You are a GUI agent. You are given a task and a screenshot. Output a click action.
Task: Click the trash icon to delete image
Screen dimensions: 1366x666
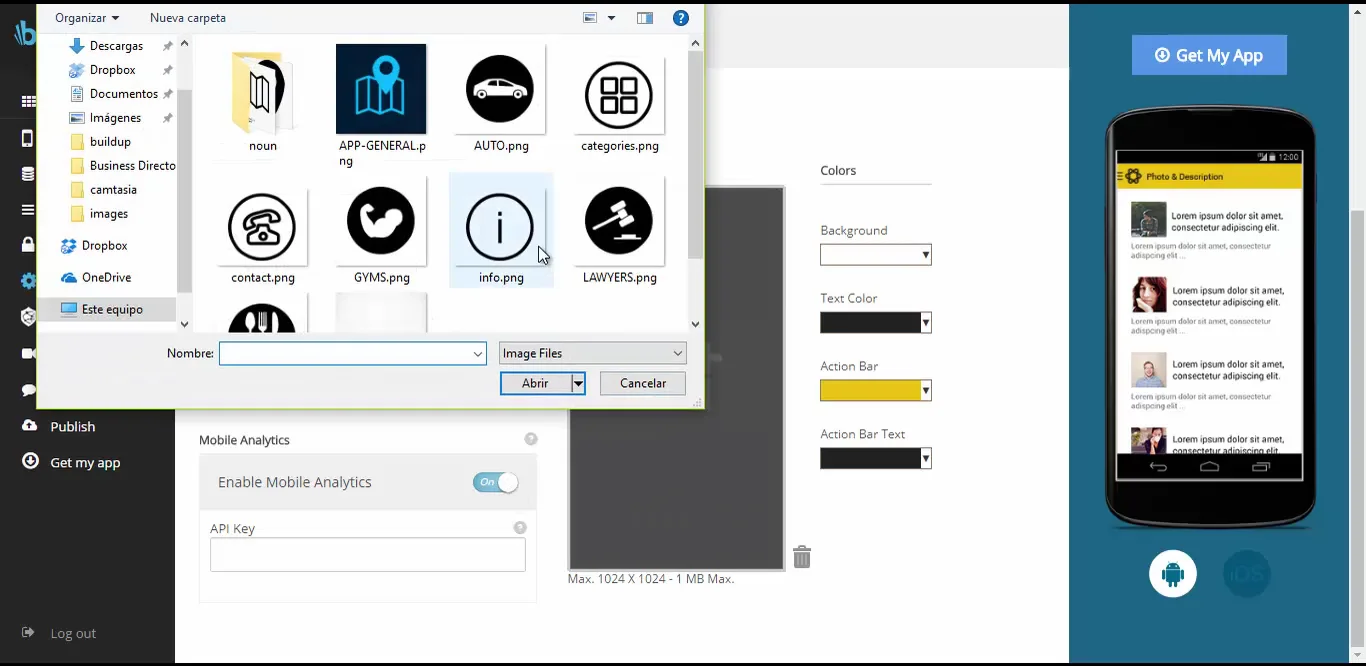pyautogui.click(x=802, y=557)
